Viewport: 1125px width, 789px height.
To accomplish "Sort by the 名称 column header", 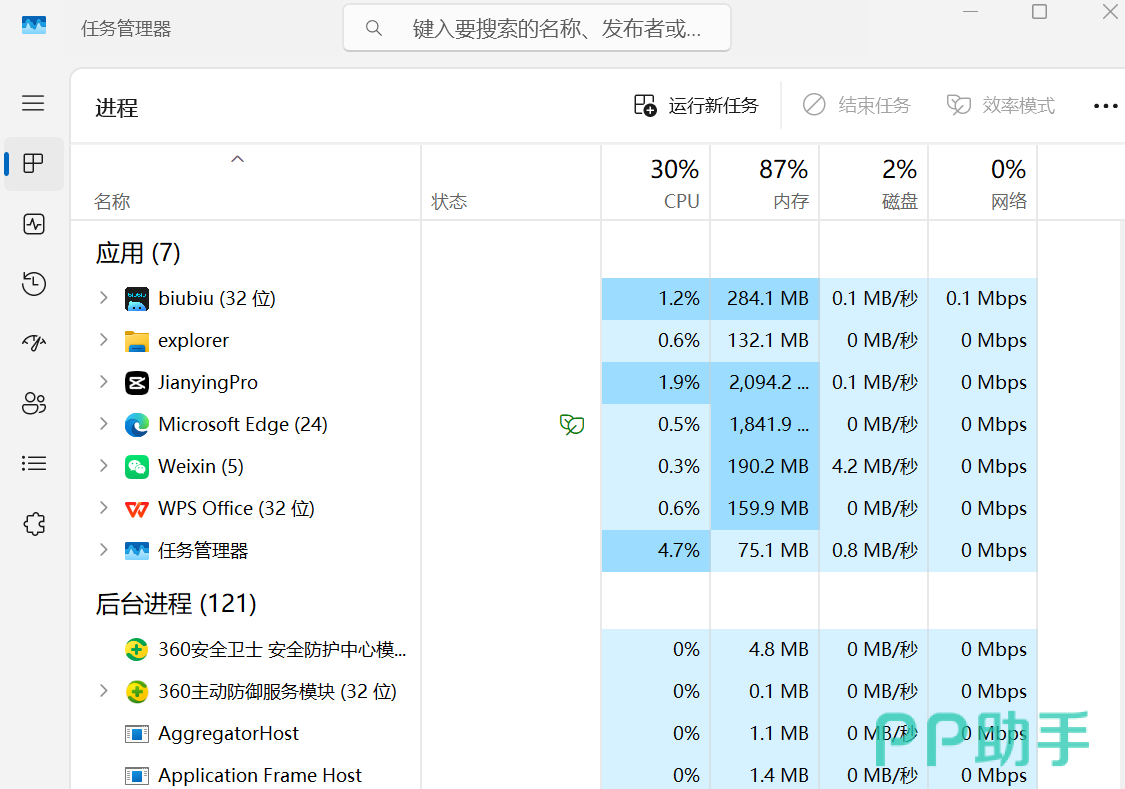I will [x=245, y=183].
